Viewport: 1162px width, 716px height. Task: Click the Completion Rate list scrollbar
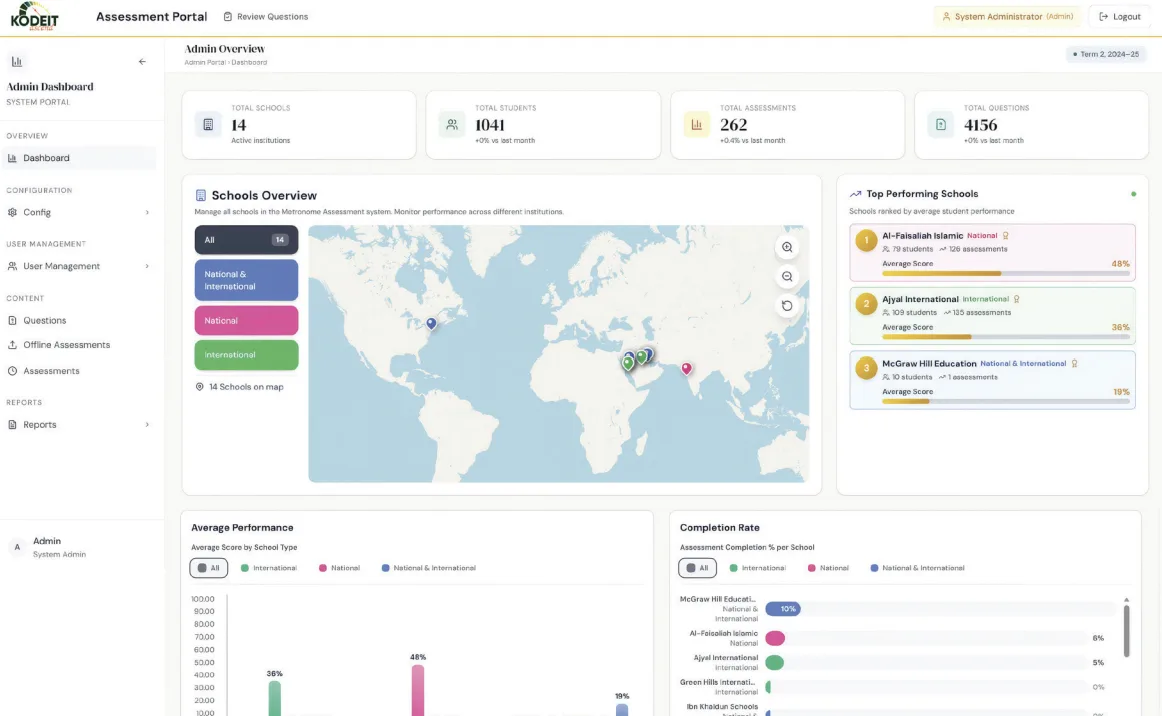click(1126, 631)
